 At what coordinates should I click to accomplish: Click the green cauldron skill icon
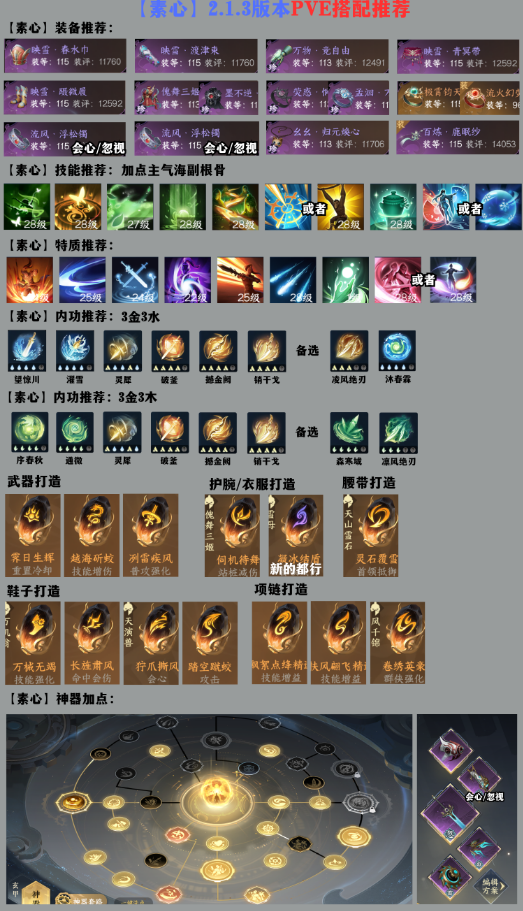[x=393, y=207]
